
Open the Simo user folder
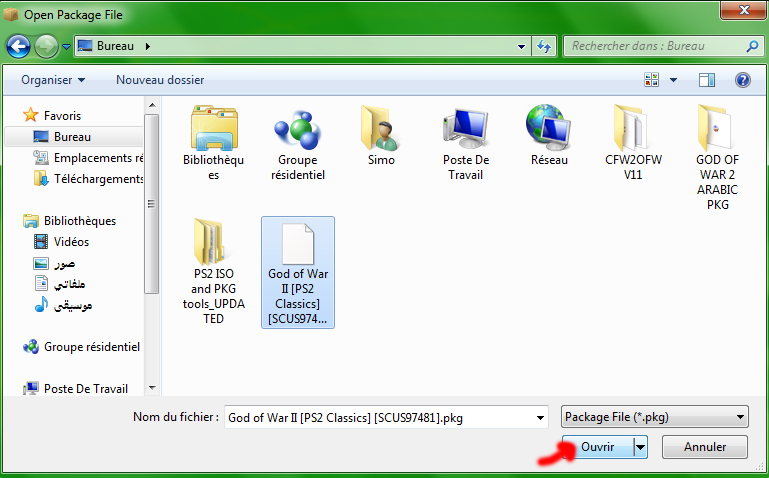(x=381, y=127)
